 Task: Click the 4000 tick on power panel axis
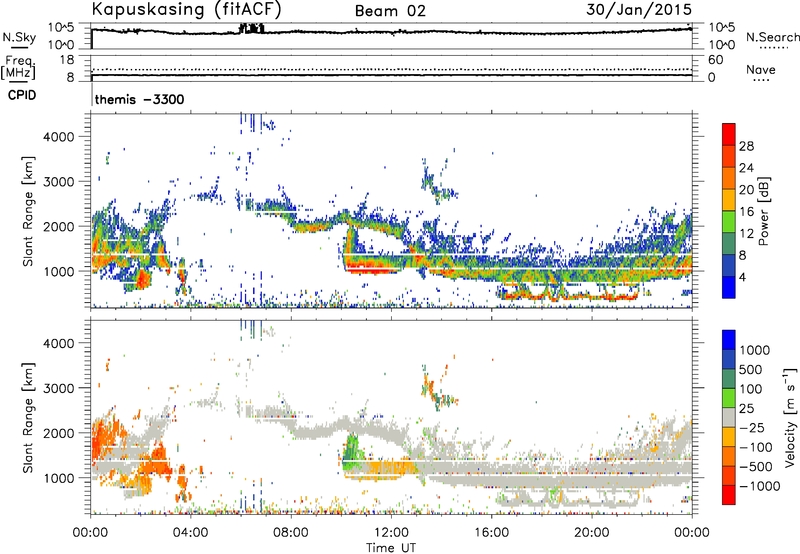pyautogui.click(x=59, y=137)
